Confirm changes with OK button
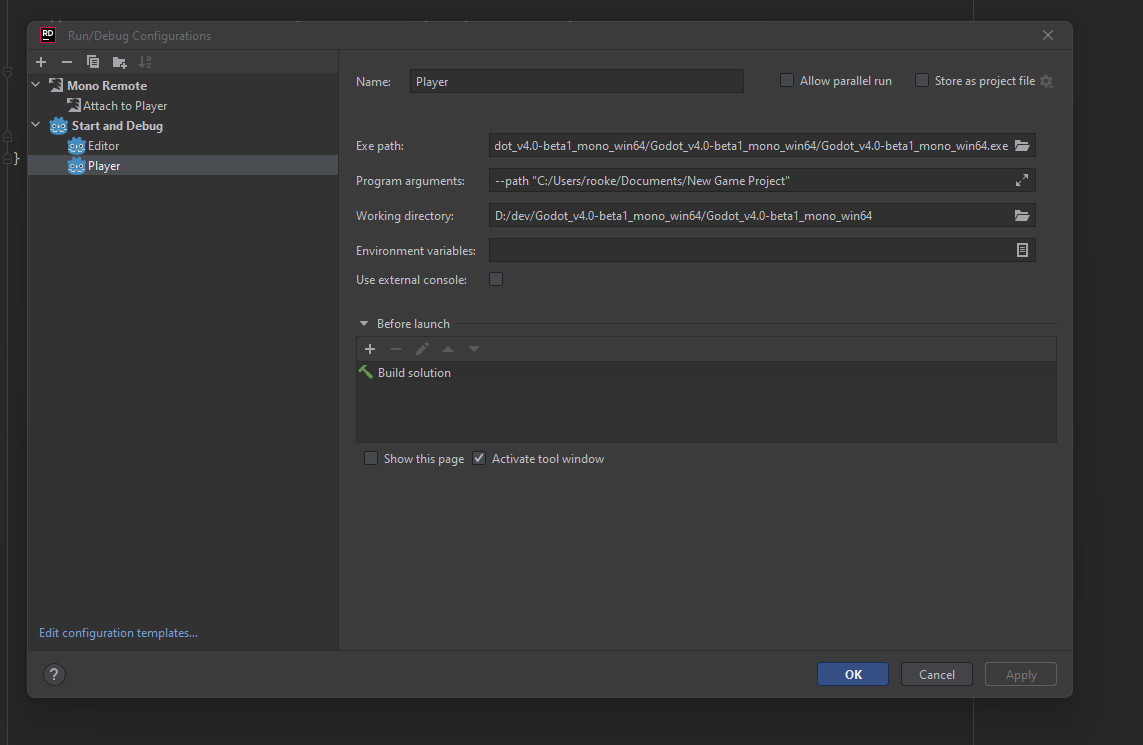Screen dimensions: 1143x745 click(852, 673)
